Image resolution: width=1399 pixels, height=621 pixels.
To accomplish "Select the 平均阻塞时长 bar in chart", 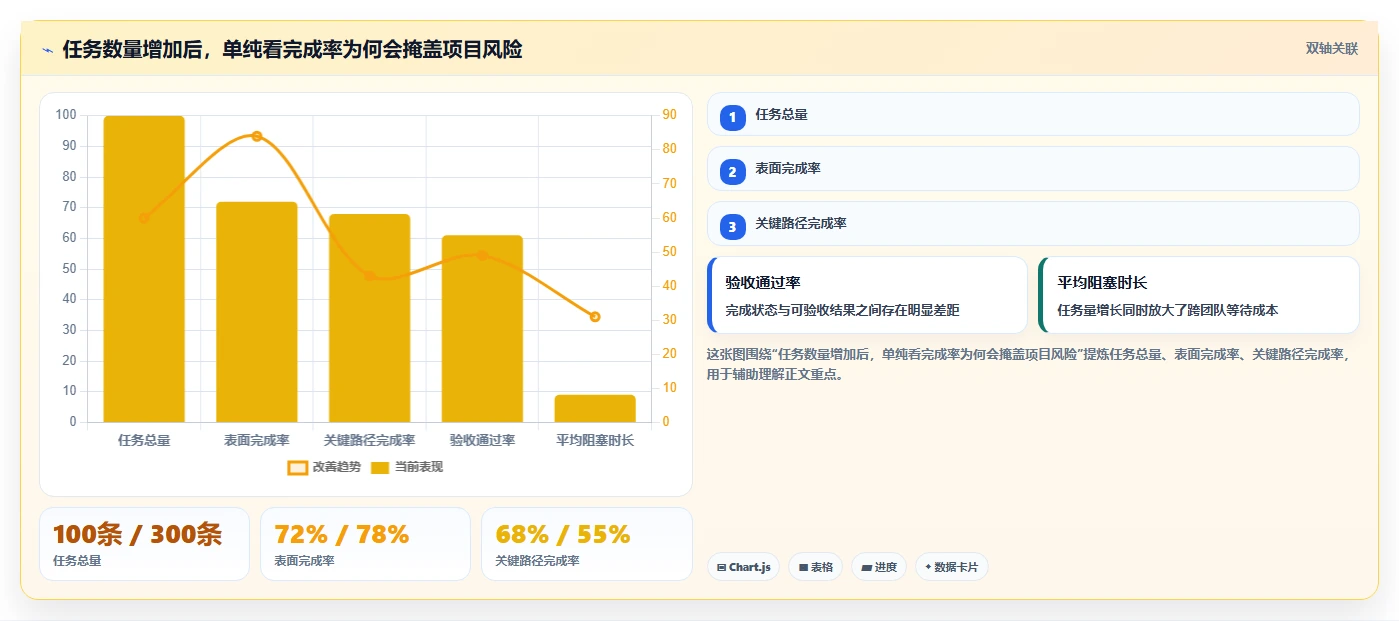I will point(595,408).
